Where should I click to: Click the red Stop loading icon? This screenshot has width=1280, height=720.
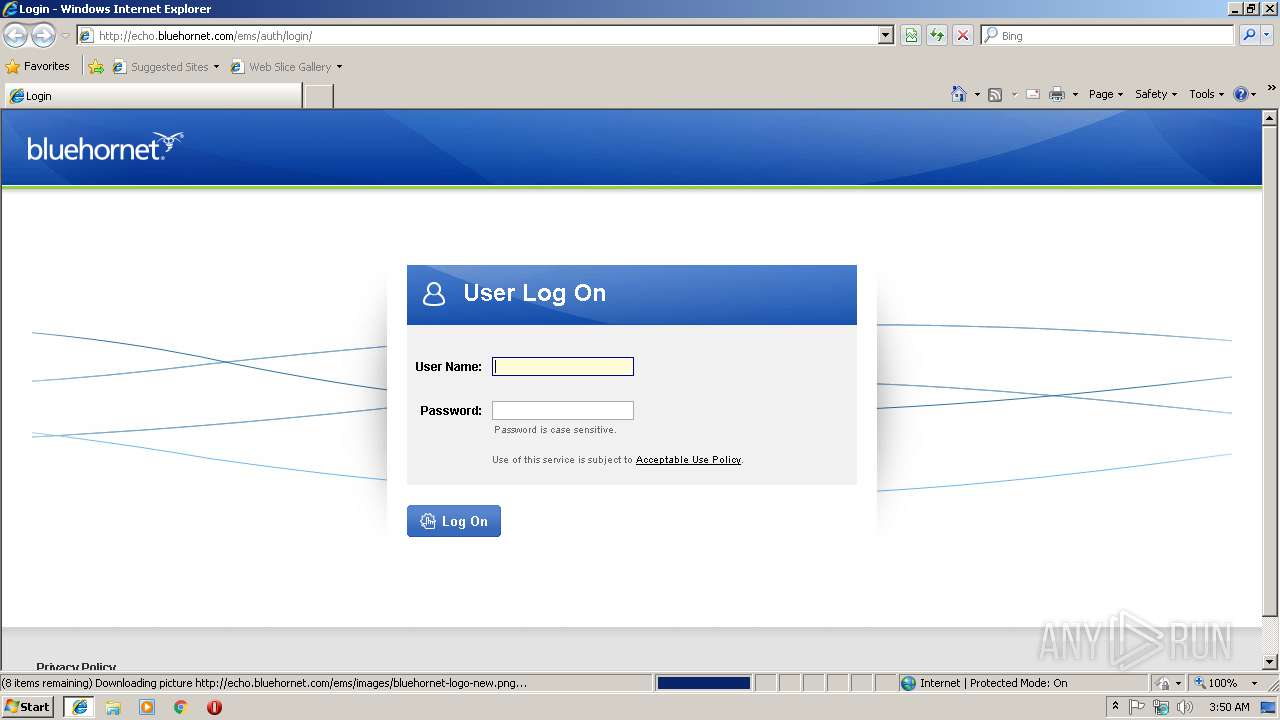[x=963, y=36]
